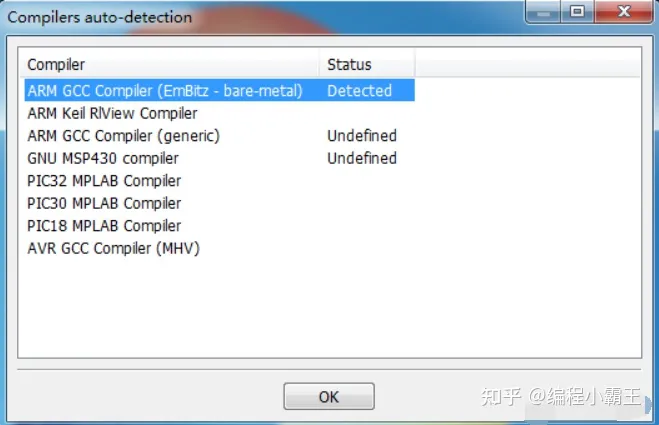The width and height of the screenshot is (659, 425).
Task: Click blank header area right of Status
Action: [x=527, y=65]
